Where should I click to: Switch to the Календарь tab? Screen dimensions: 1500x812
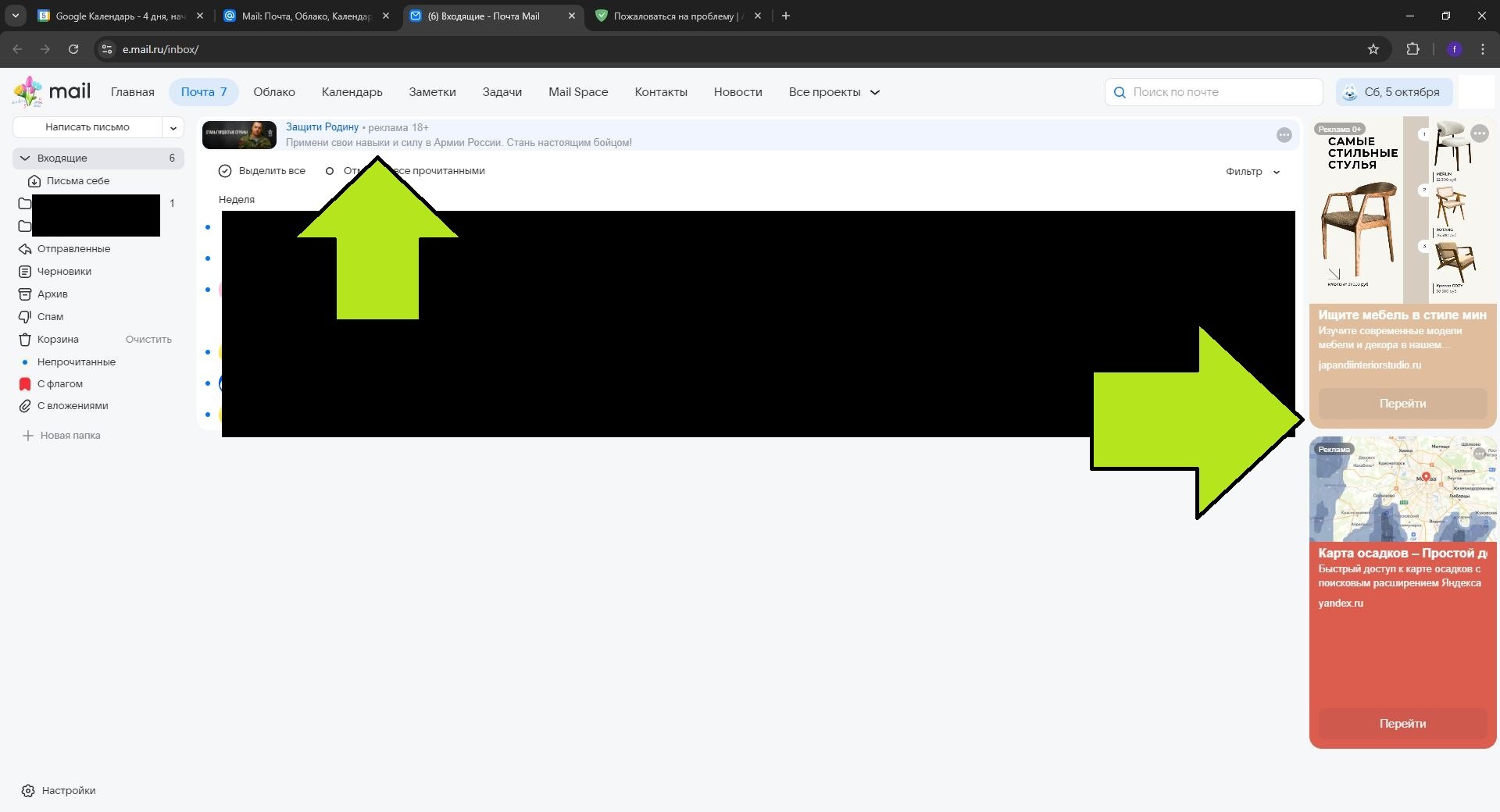(351, 91)
